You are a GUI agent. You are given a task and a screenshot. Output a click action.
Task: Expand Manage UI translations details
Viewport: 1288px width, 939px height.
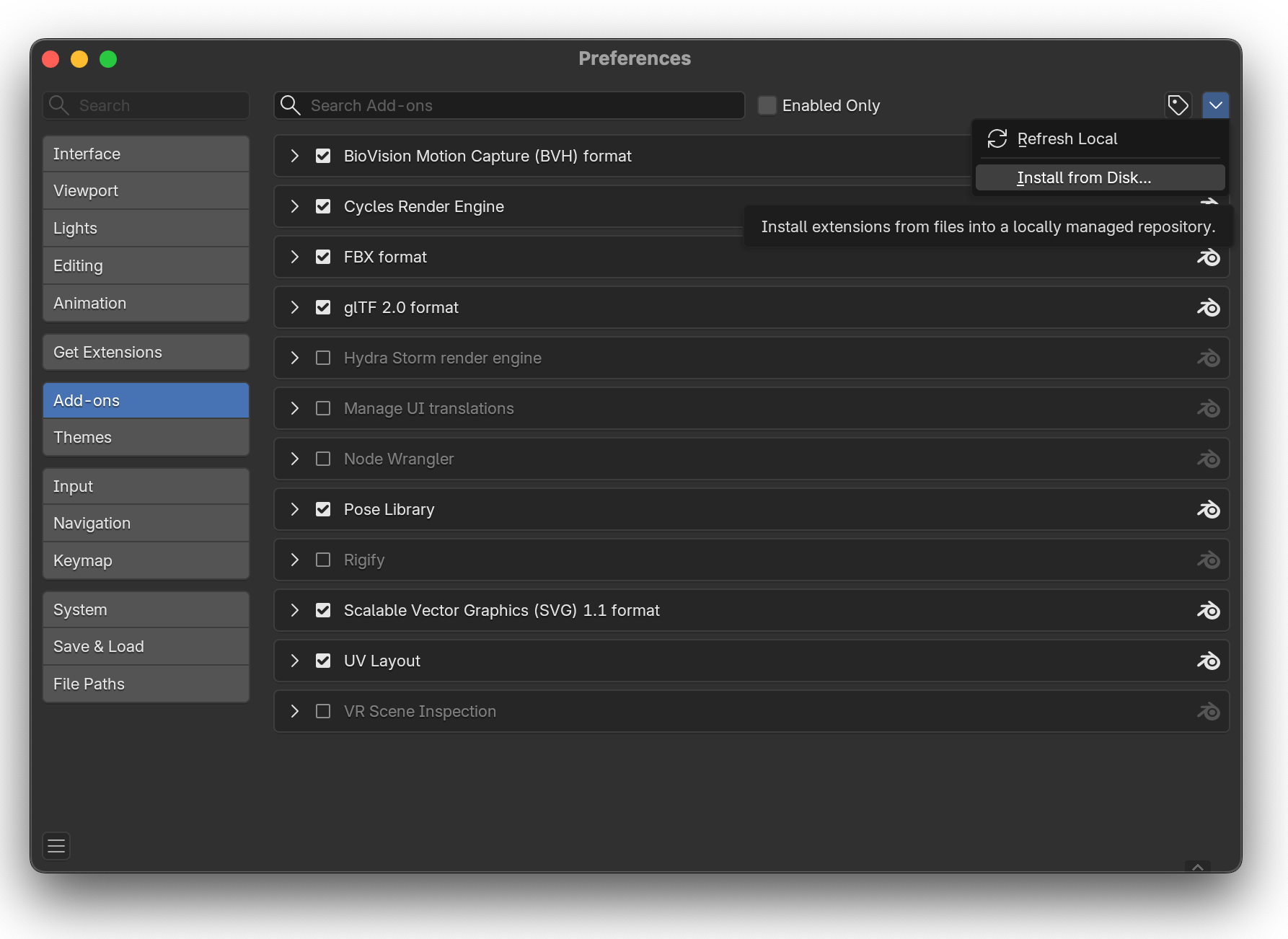(294, 408)
